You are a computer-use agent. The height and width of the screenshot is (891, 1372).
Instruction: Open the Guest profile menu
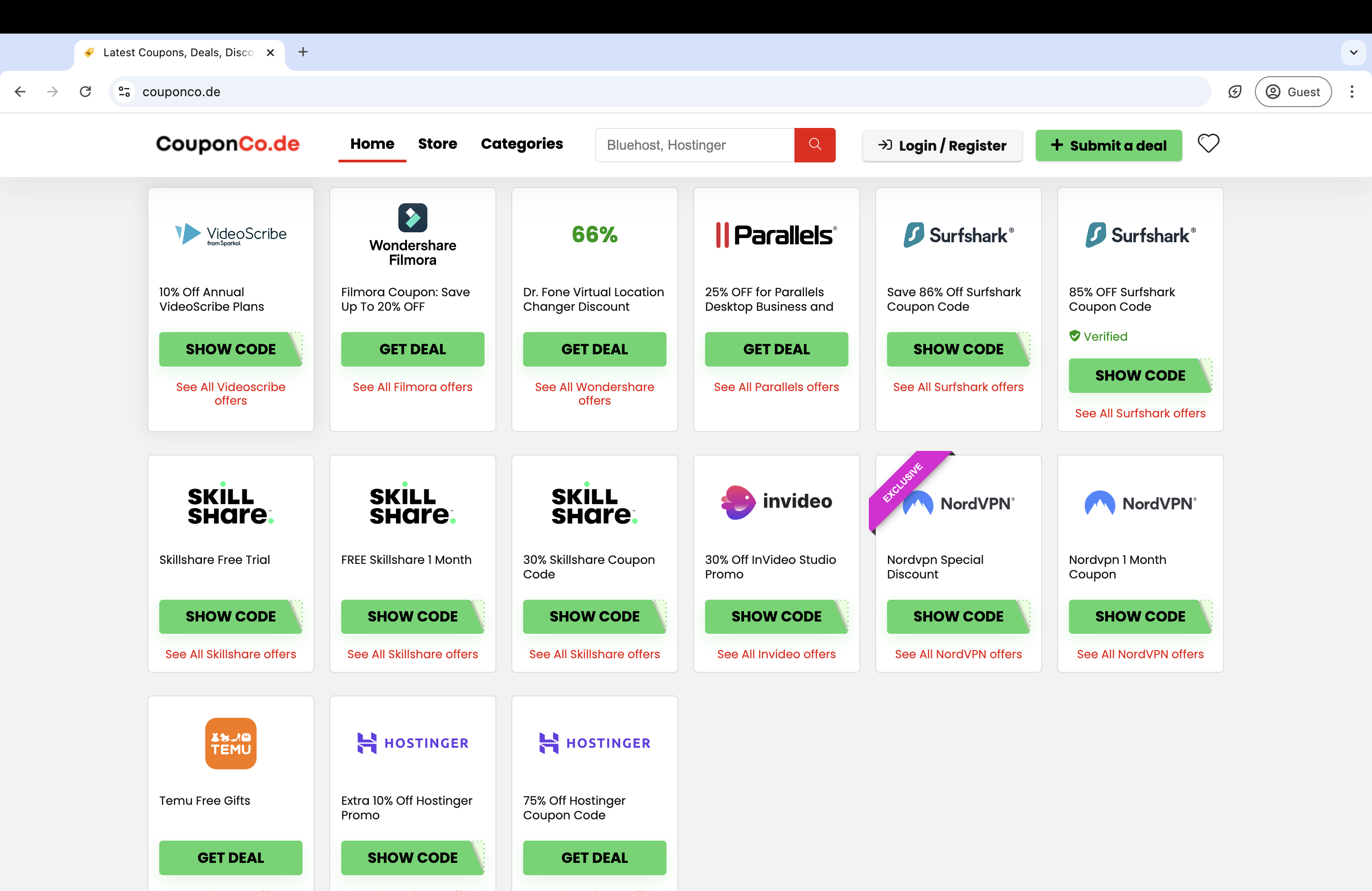[1293, 92]
